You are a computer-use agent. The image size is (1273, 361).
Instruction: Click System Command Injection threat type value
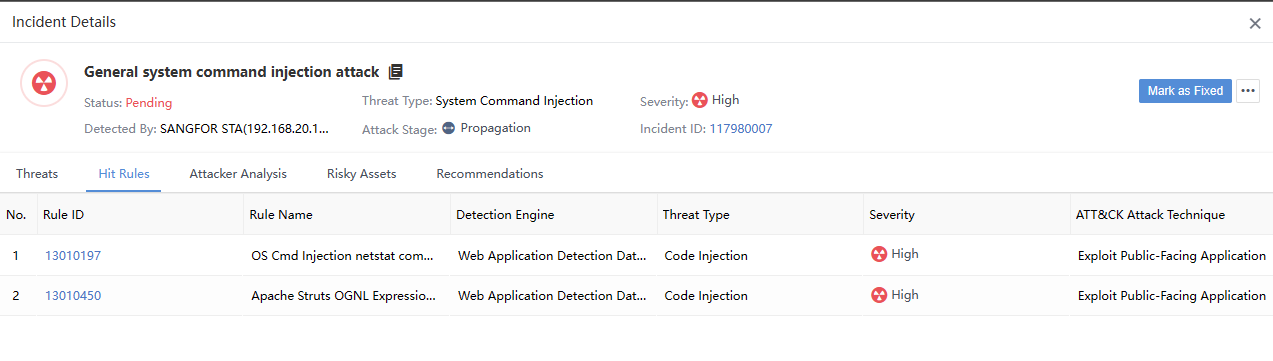point(514,101)
